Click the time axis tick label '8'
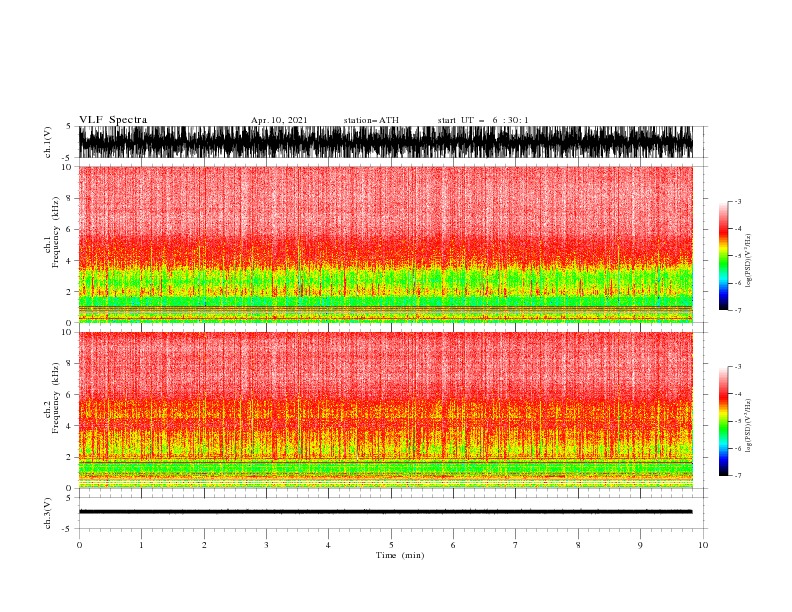792x612 pixels. click(x=578, y=545)
